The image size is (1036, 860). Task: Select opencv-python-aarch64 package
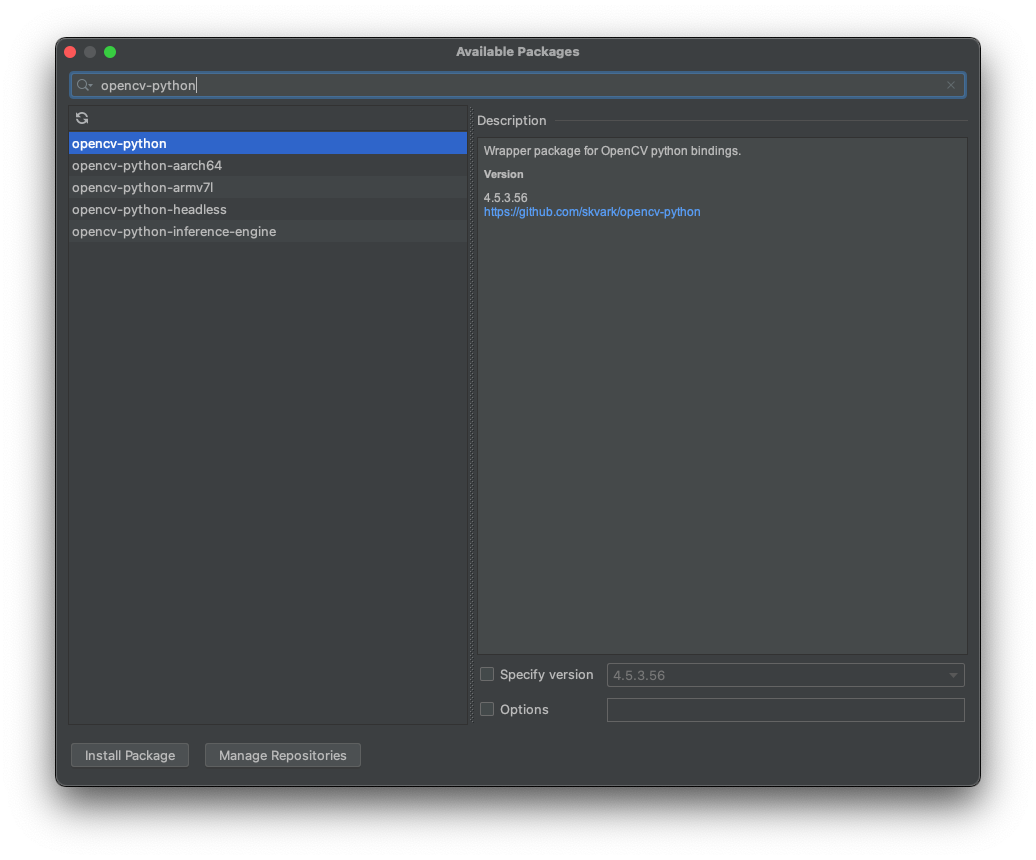click(x=268, y=165)
